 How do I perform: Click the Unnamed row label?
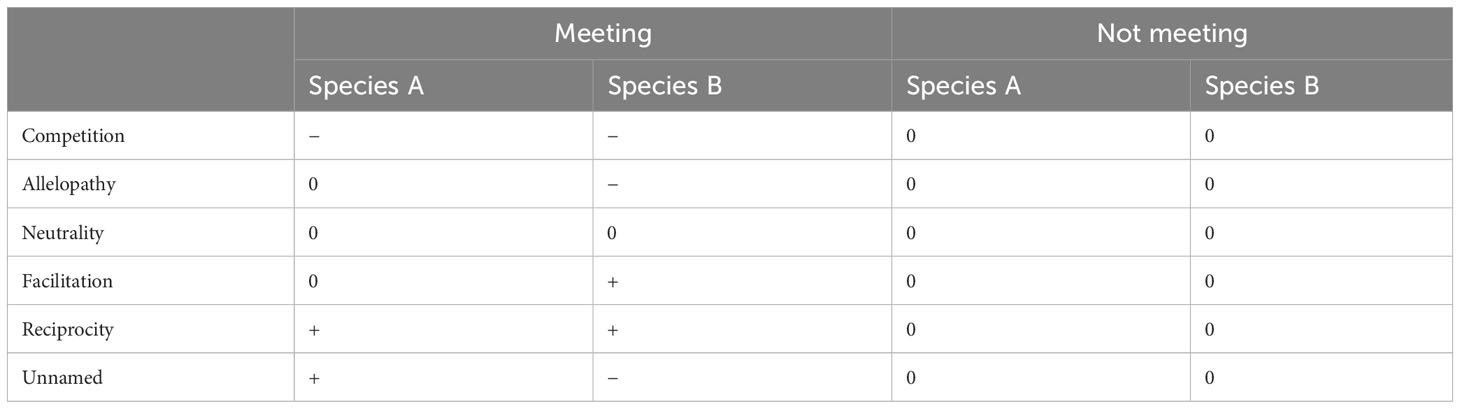(62, 378)
